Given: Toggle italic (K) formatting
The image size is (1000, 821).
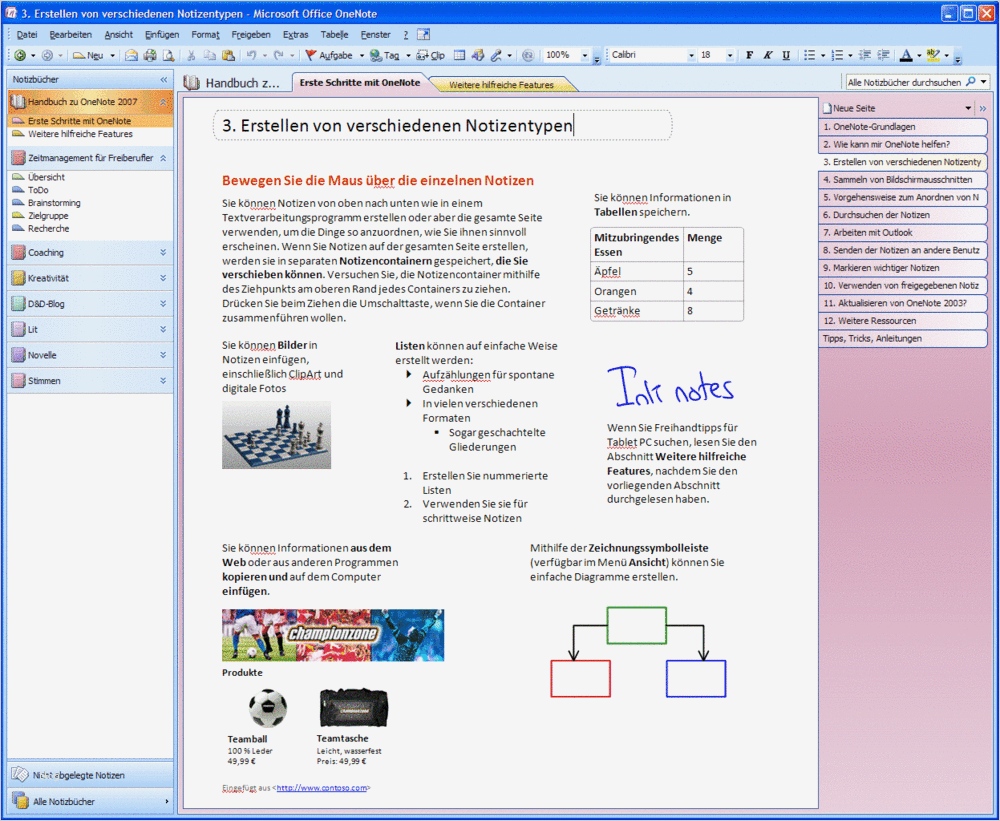Looking at the screenshot, I should pyautogui.click(x=767, y=55).
